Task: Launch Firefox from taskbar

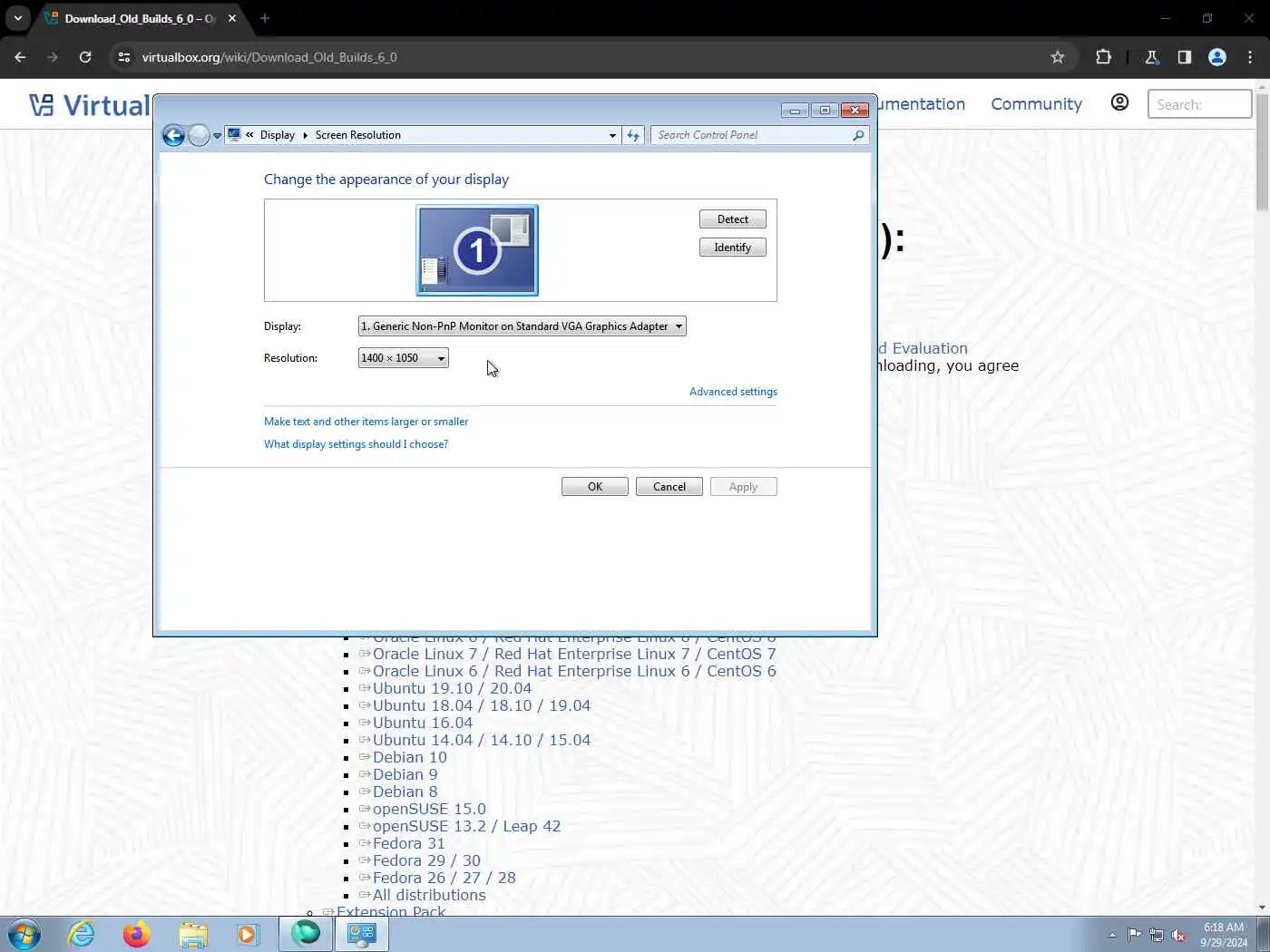Action: coord(136,934)
